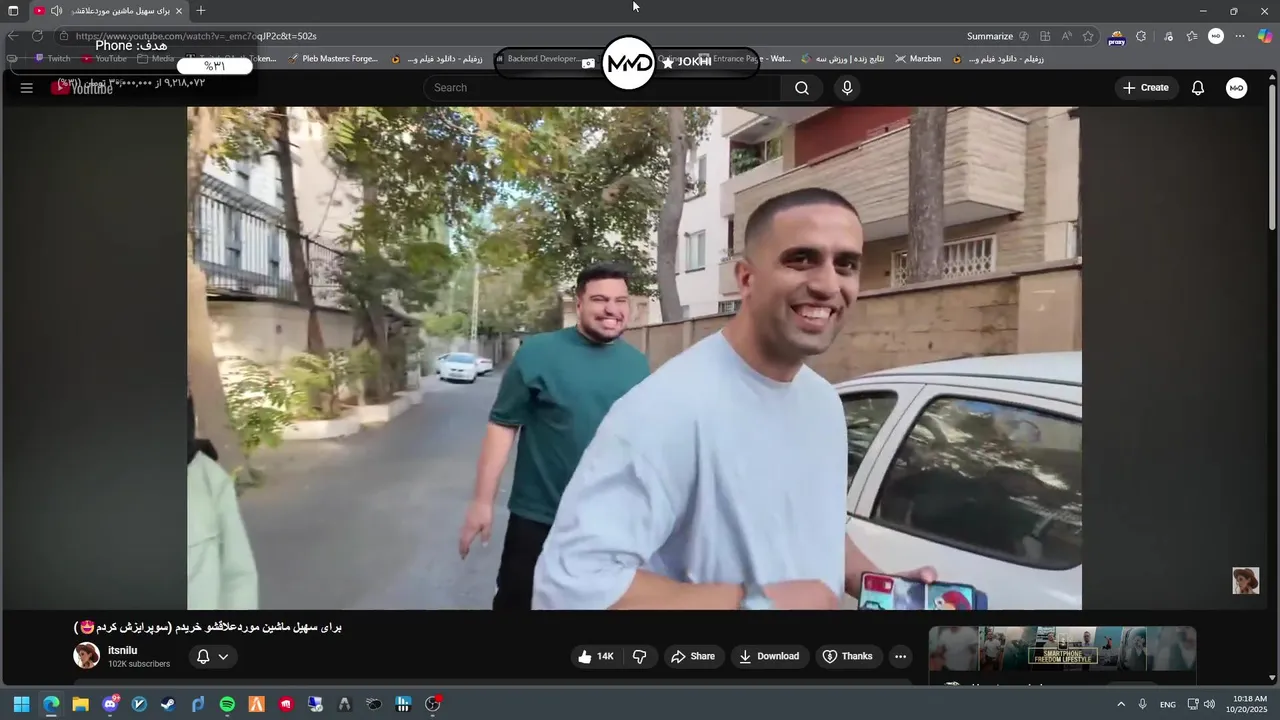
Task: Like the video showing 14K likes
Action: click(595, 656)
